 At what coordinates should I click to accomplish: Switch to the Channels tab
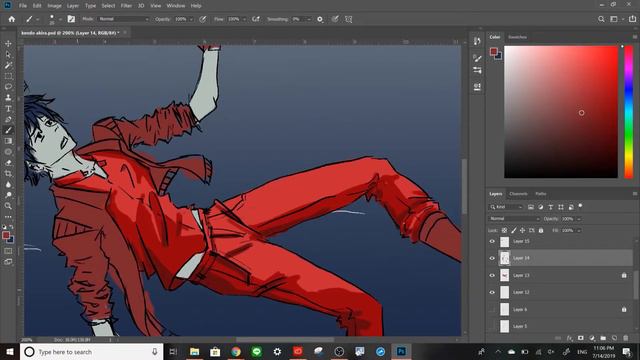coord(518,194)
